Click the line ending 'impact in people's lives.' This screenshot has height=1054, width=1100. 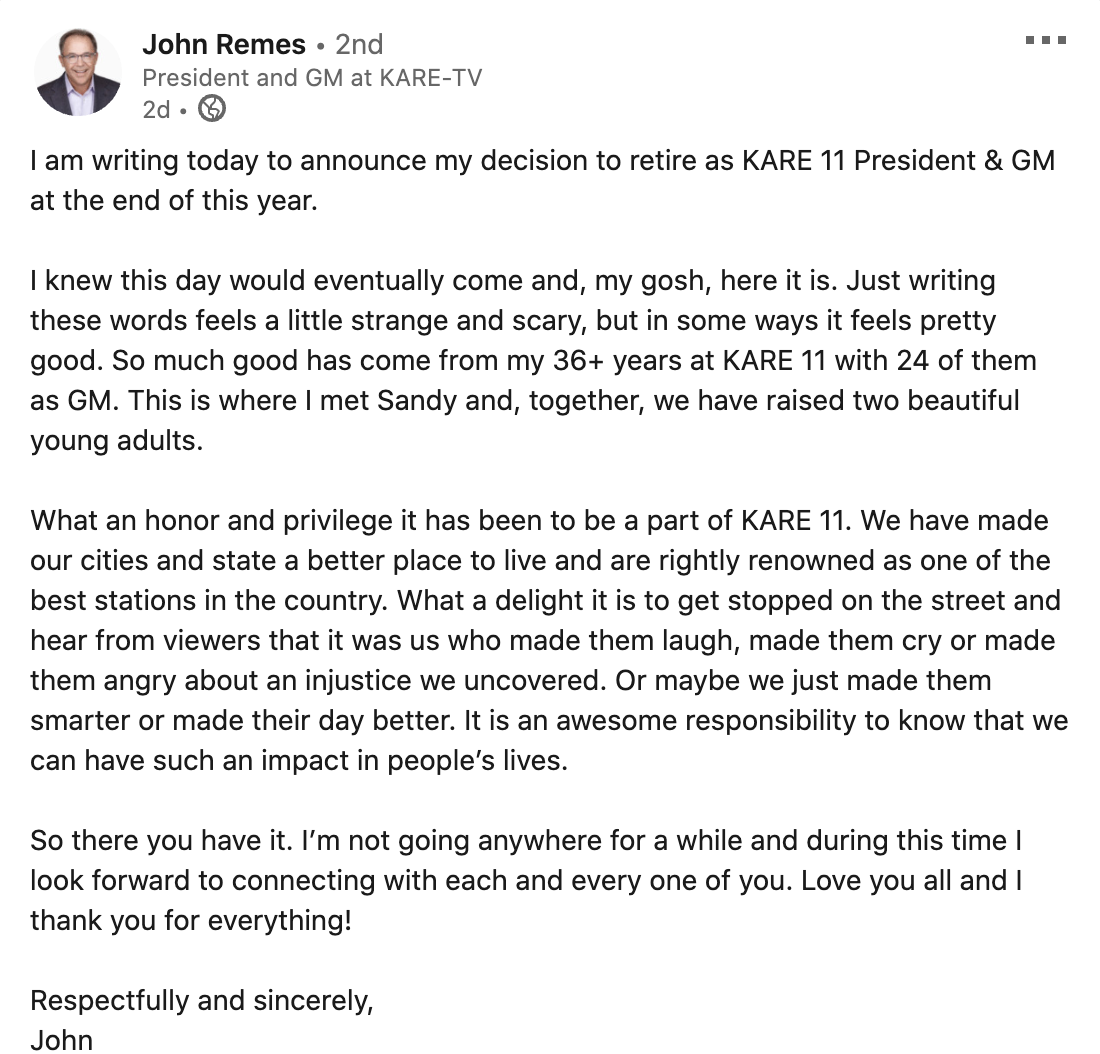(x=299, y=761)
